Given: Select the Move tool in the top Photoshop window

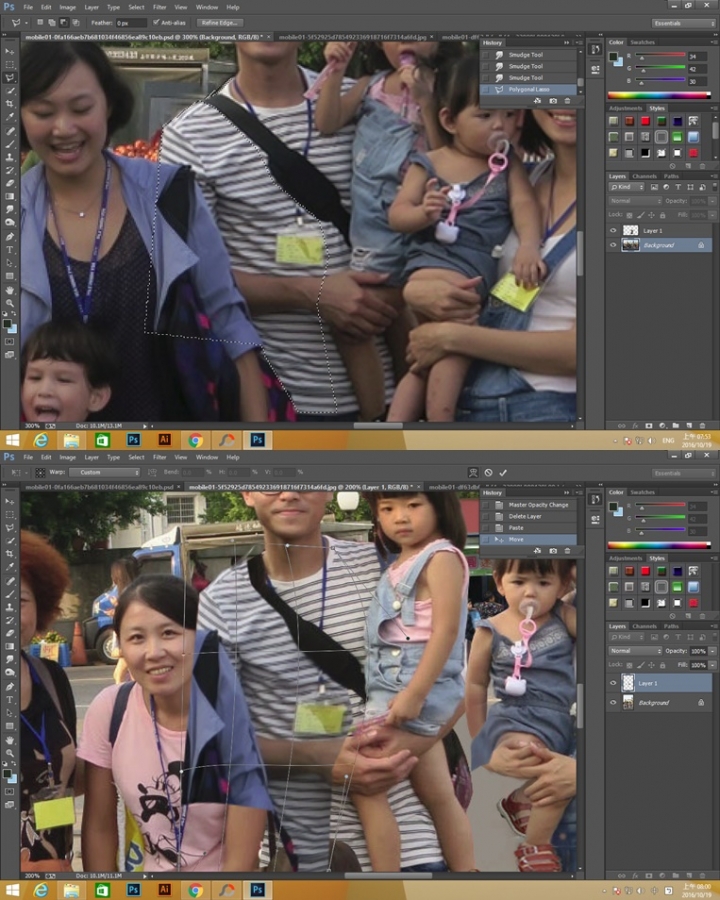Looking at the screenshot, I should click(x=10, y=52).
